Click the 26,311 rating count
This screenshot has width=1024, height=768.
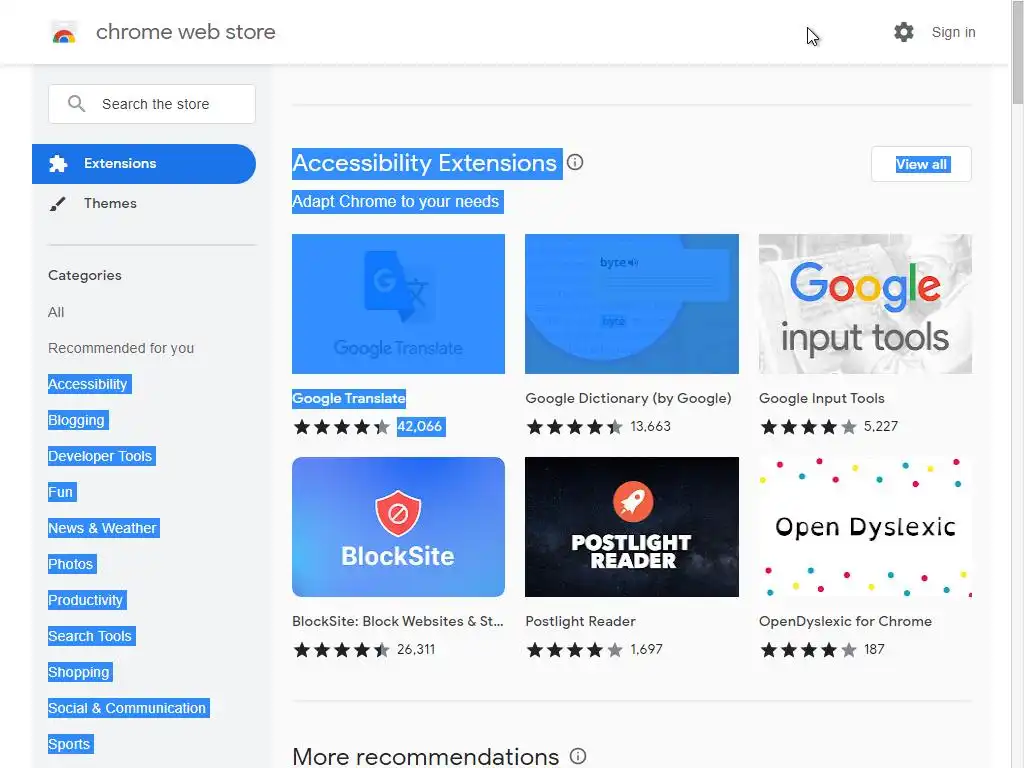click(416, 649)
